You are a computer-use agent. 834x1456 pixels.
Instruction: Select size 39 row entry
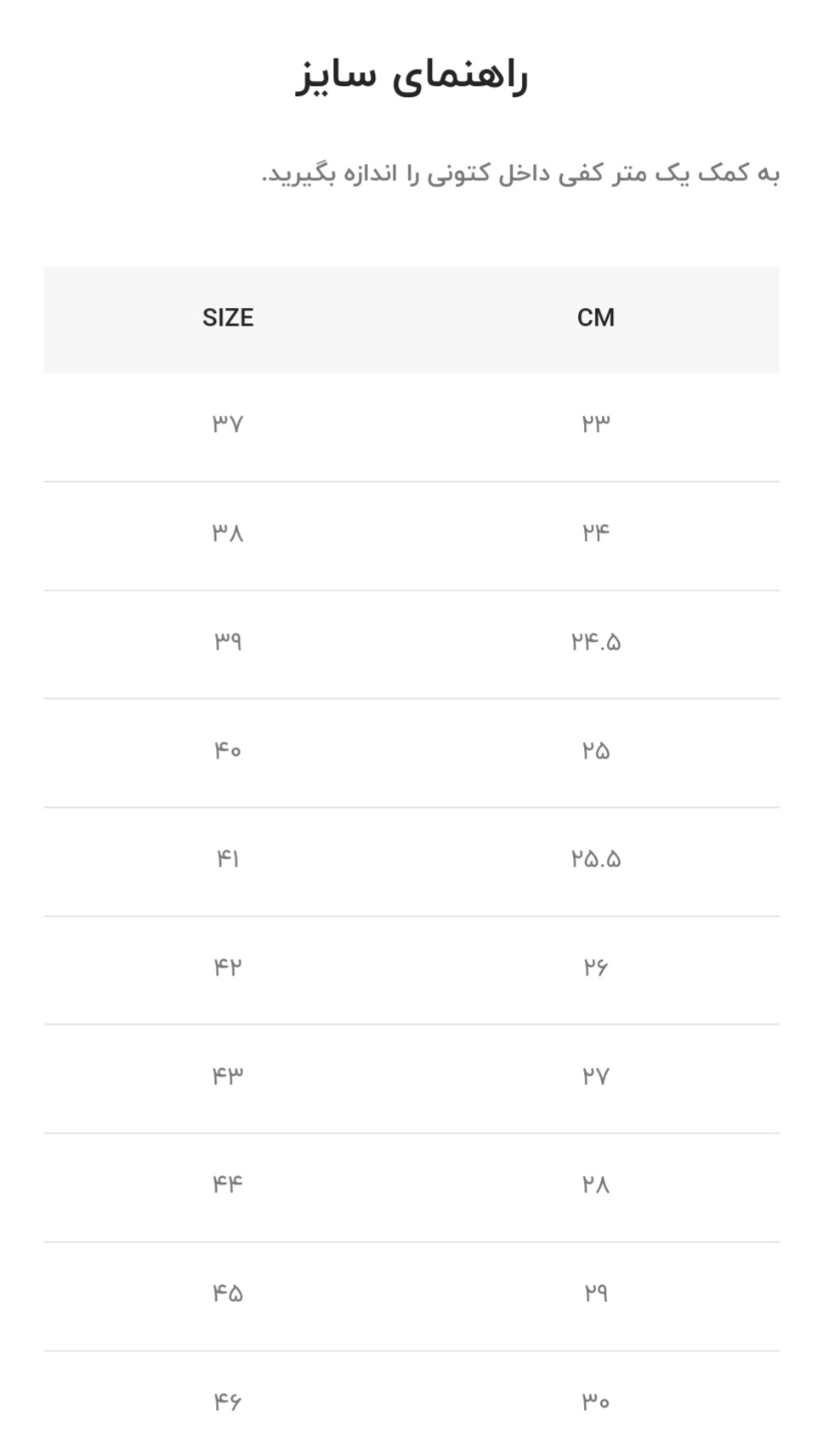click(228, 641)
